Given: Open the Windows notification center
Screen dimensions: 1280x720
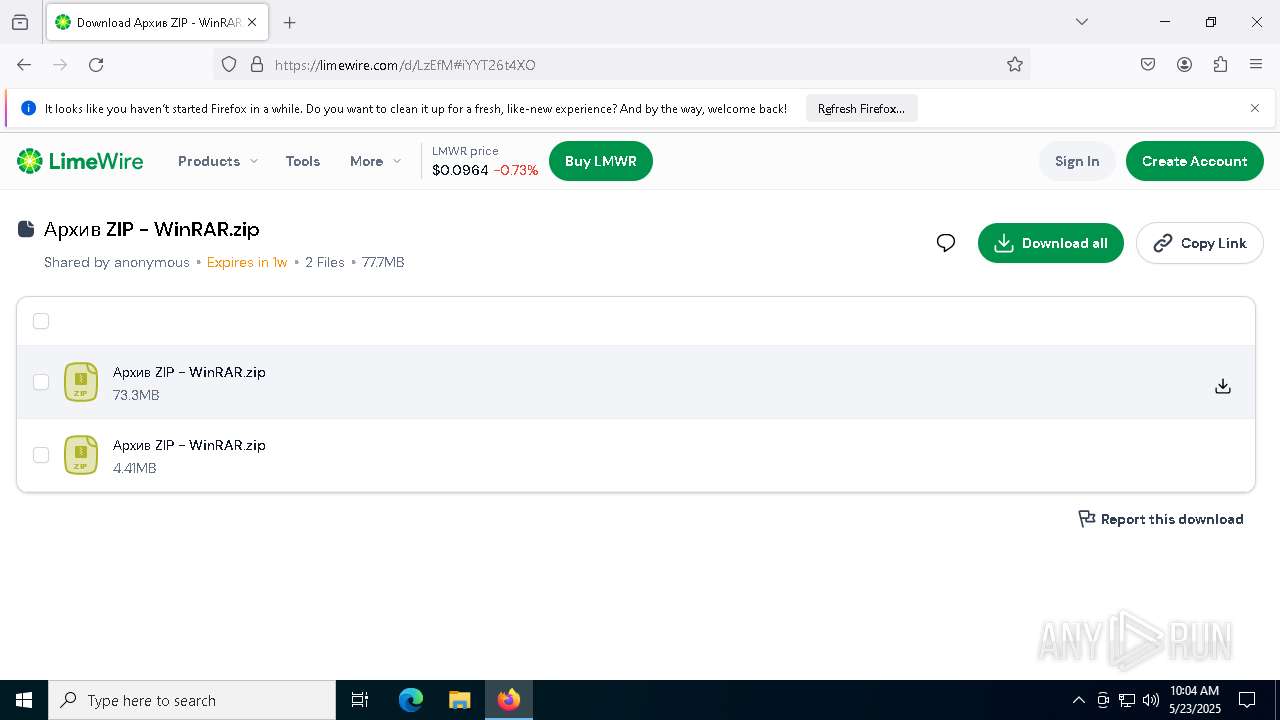Looking at the screenshot, I should click(1247, 700).
